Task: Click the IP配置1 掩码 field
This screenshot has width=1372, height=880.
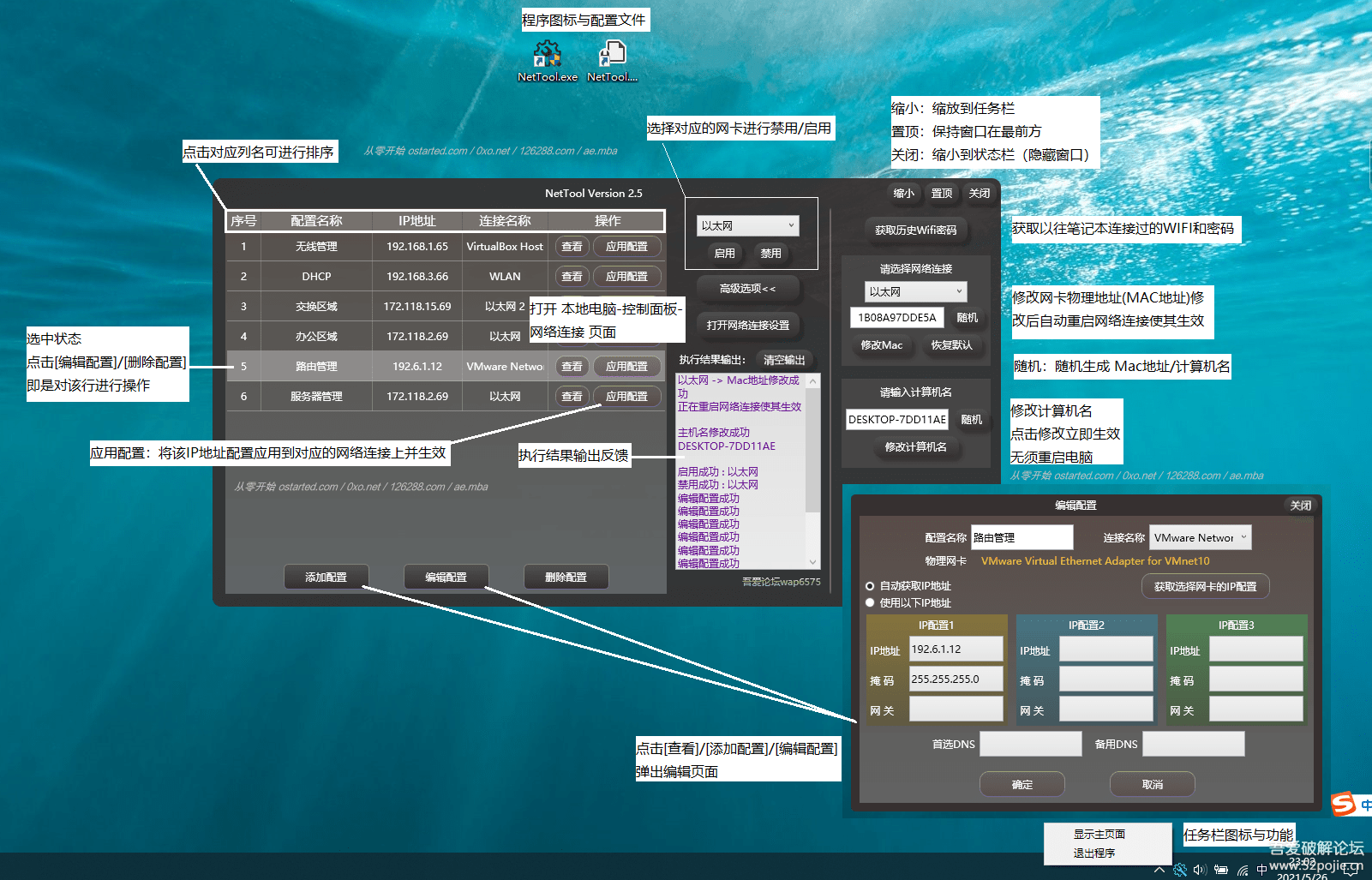Action: (x=956, y=679)
